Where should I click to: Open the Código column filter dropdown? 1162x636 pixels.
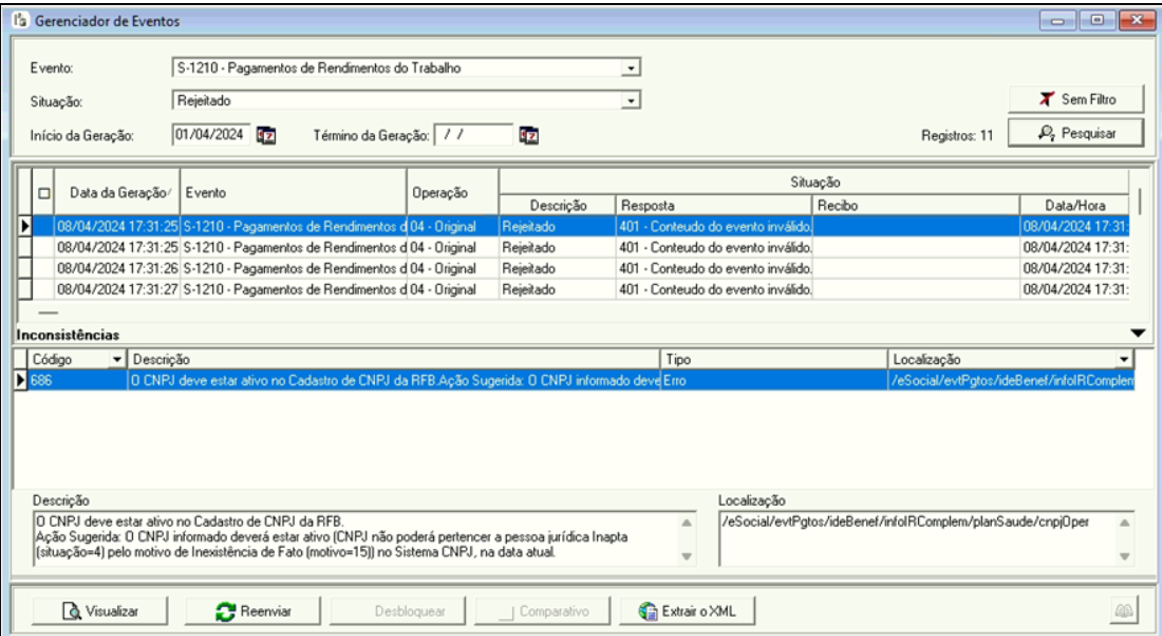point(119,358)
